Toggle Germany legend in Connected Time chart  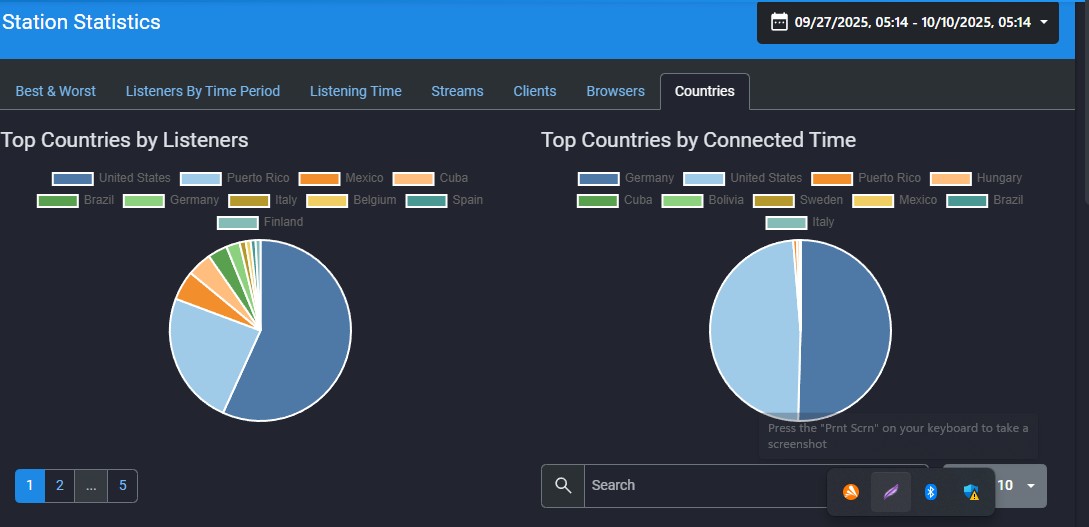tap(626, 178)
